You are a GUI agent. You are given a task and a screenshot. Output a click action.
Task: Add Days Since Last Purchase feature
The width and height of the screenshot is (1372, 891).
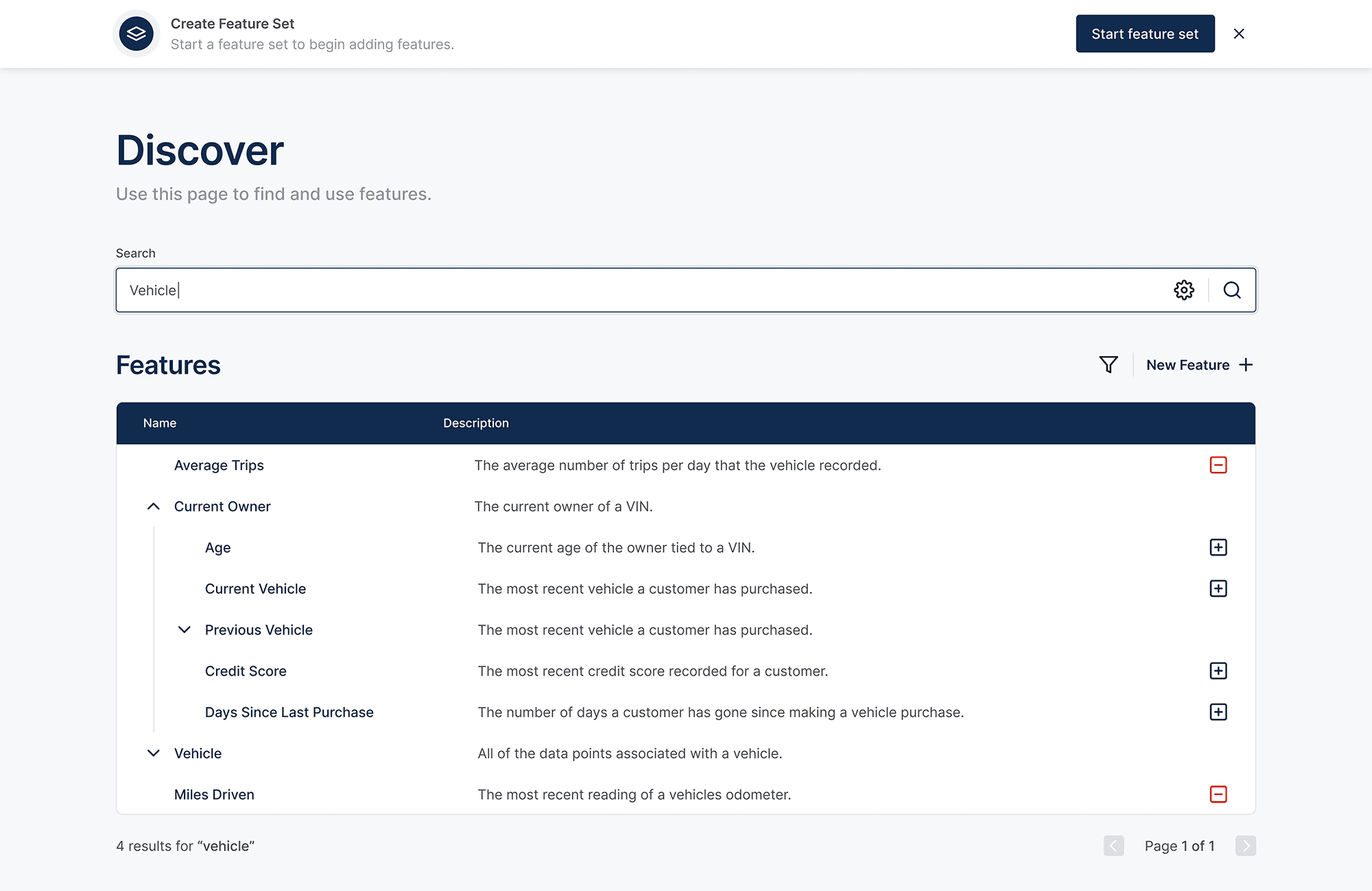click(1218, 712)
